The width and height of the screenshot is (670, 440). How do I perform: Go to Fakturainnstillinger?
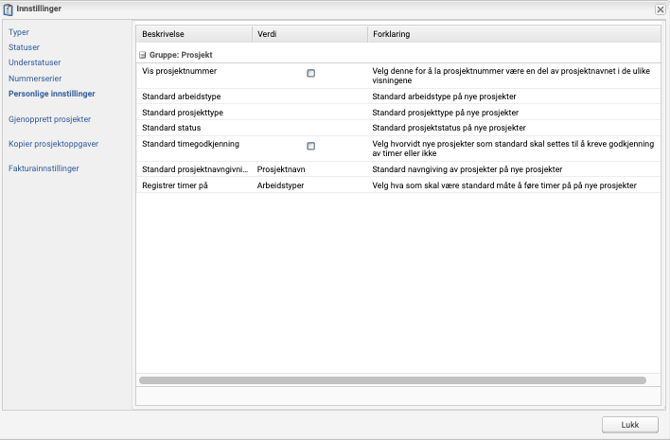tap(43, 168)
